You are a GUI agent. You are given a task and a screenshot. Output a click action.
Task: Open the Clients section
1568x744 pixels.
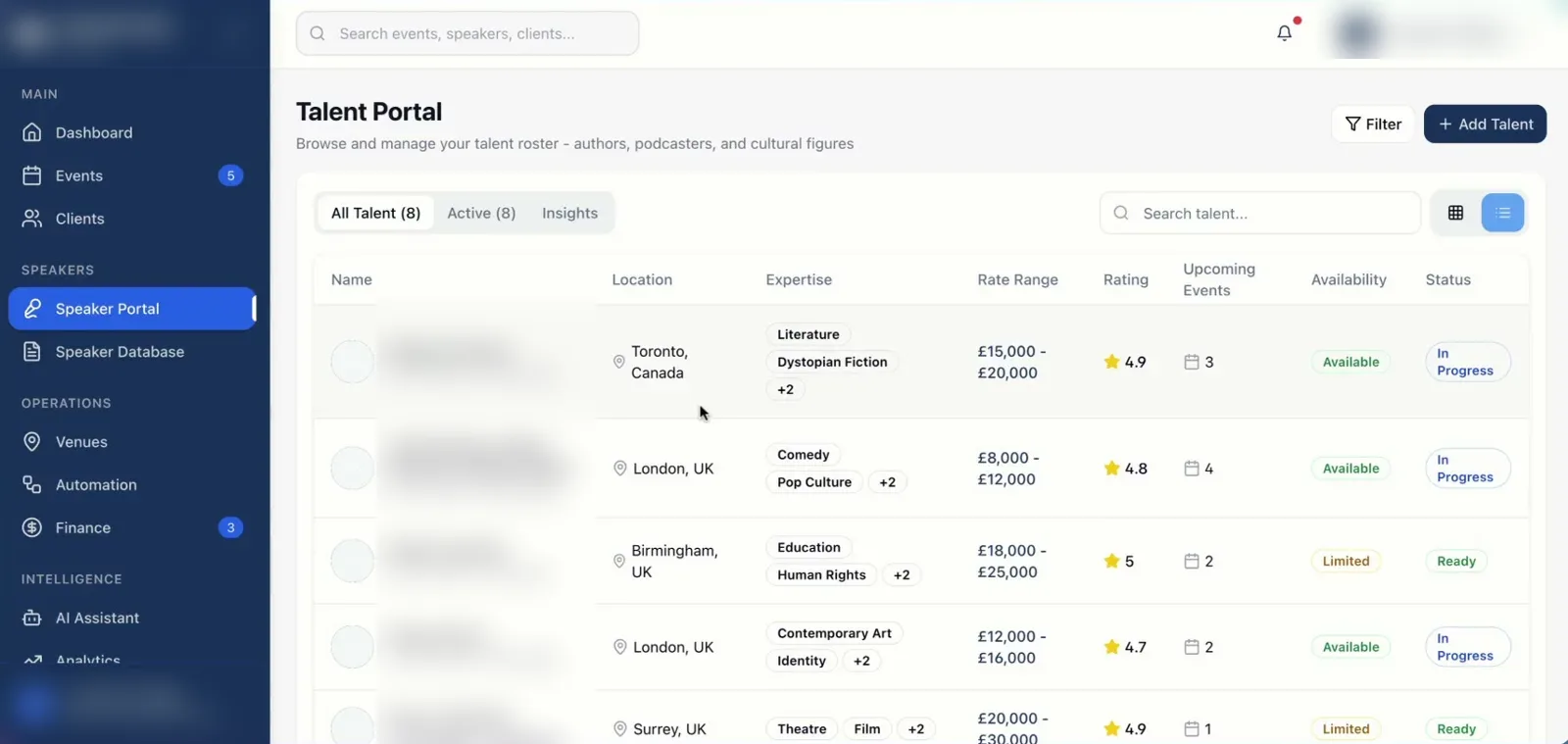point(132,219)
